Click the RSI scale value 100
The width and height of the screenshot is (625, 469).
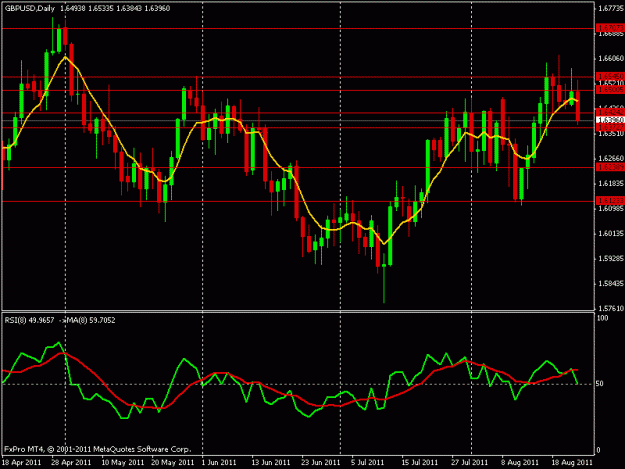pyautogui.click(x=602, y=318)
